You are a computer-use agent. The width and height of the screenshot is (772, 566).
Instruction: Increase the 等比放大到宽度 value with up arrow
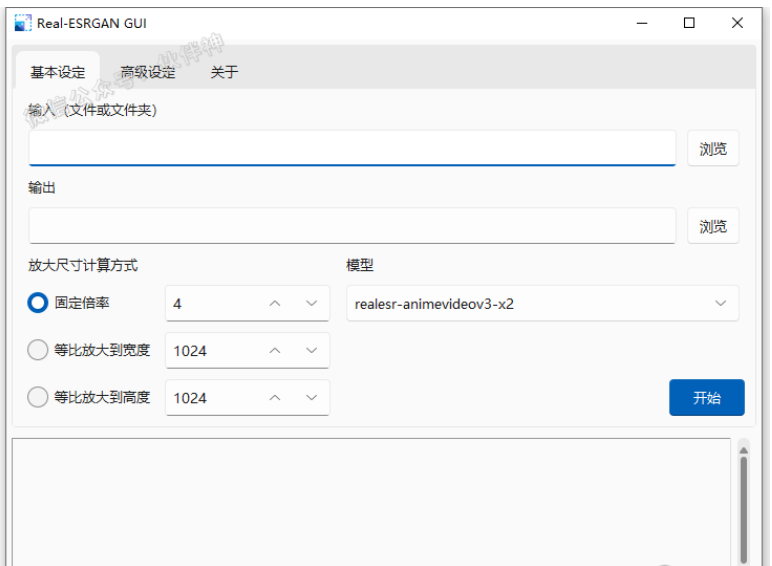click(x=275, y=350)
